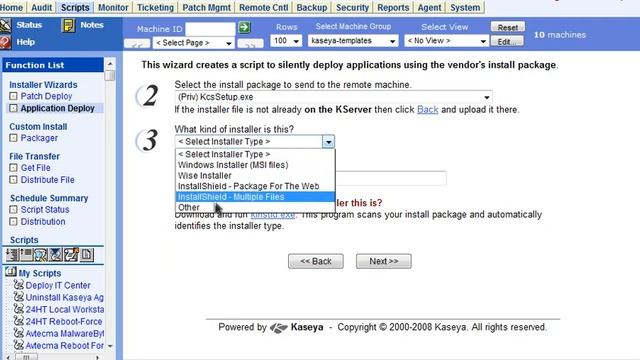Open the Status icon in header
This screenshot has width=640, height=360.
tap(5, 25)
